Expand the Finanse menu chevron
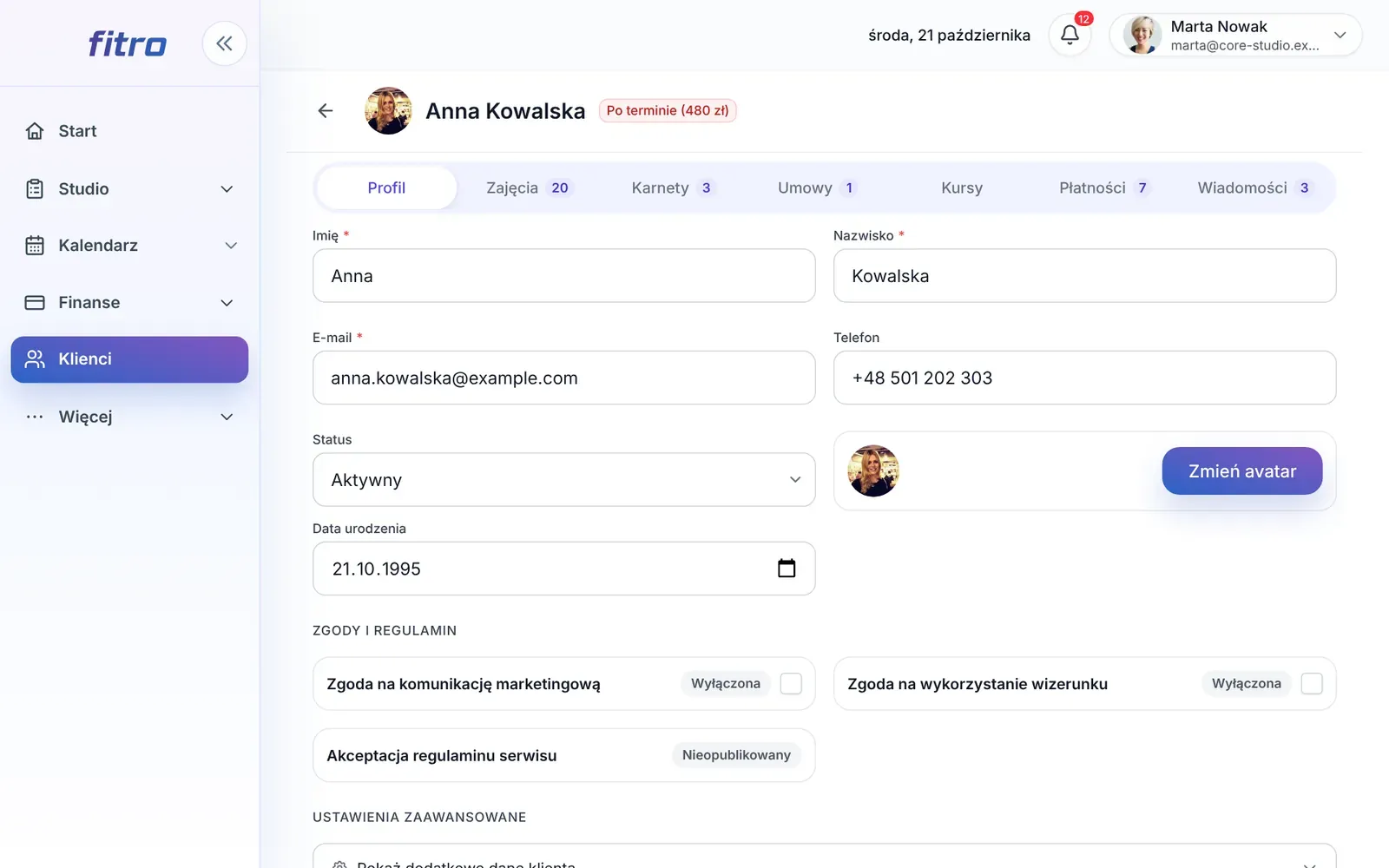 pos(227,303)
